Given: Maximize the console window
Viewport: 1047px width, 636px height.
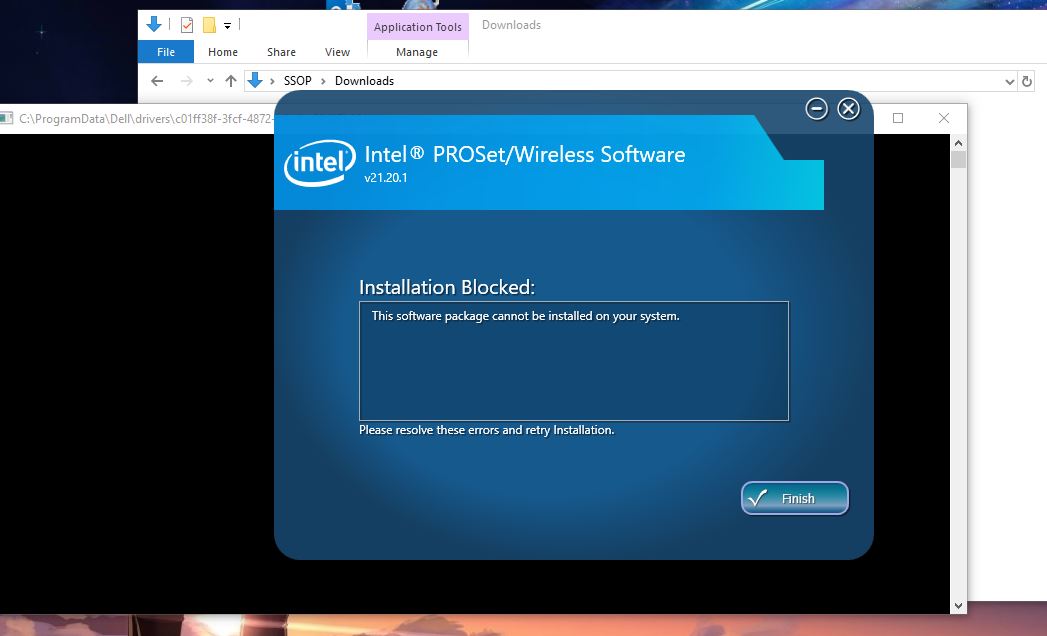Looking at the screenshot, I should (x=898, y=118).
